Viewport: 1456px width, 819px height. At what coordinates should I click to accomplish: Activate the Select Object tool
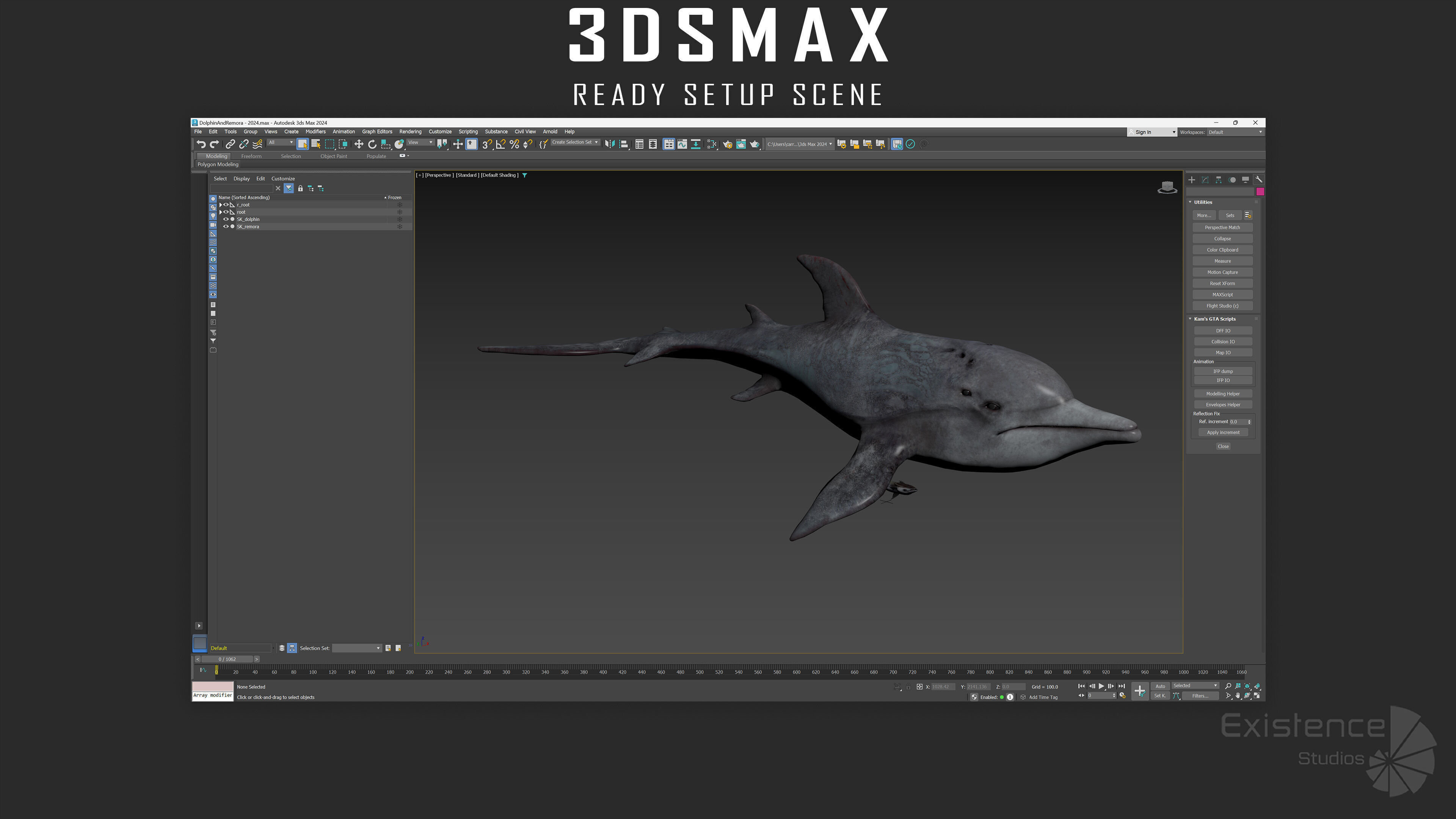pos(303,144)
